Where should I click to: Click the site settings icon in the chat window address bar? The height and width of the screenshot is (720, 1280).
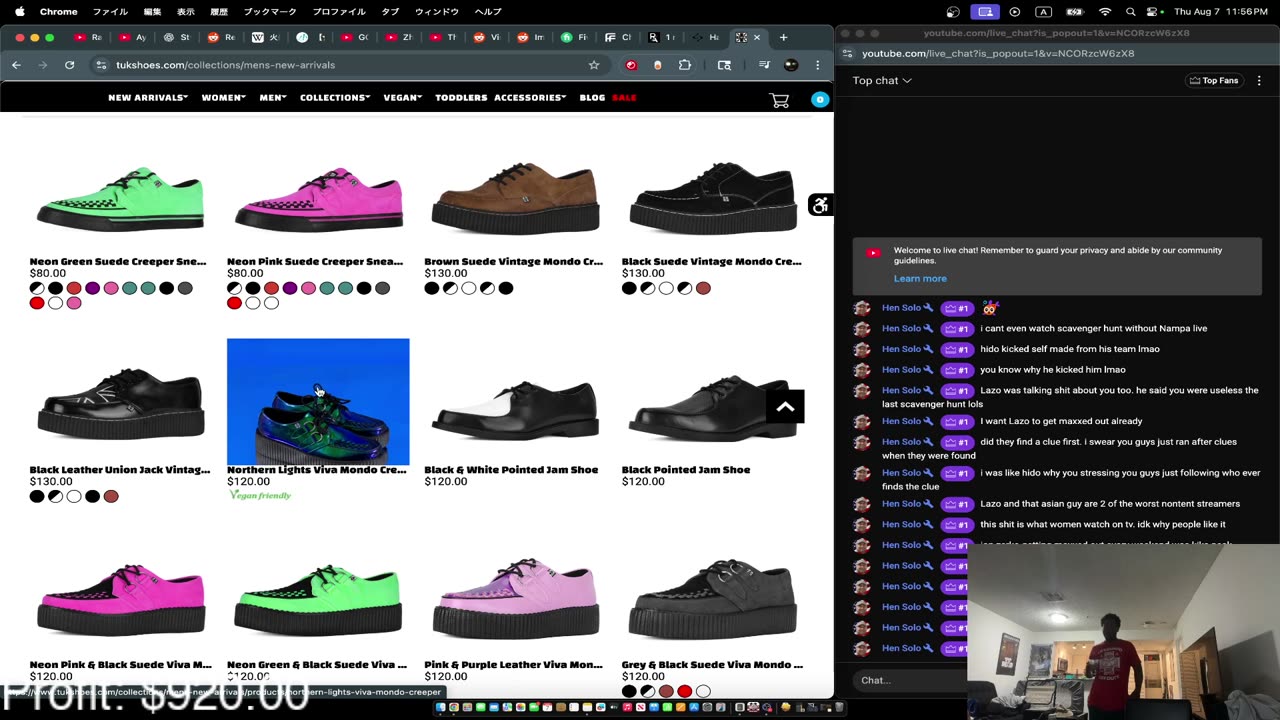tap(847, 53)
